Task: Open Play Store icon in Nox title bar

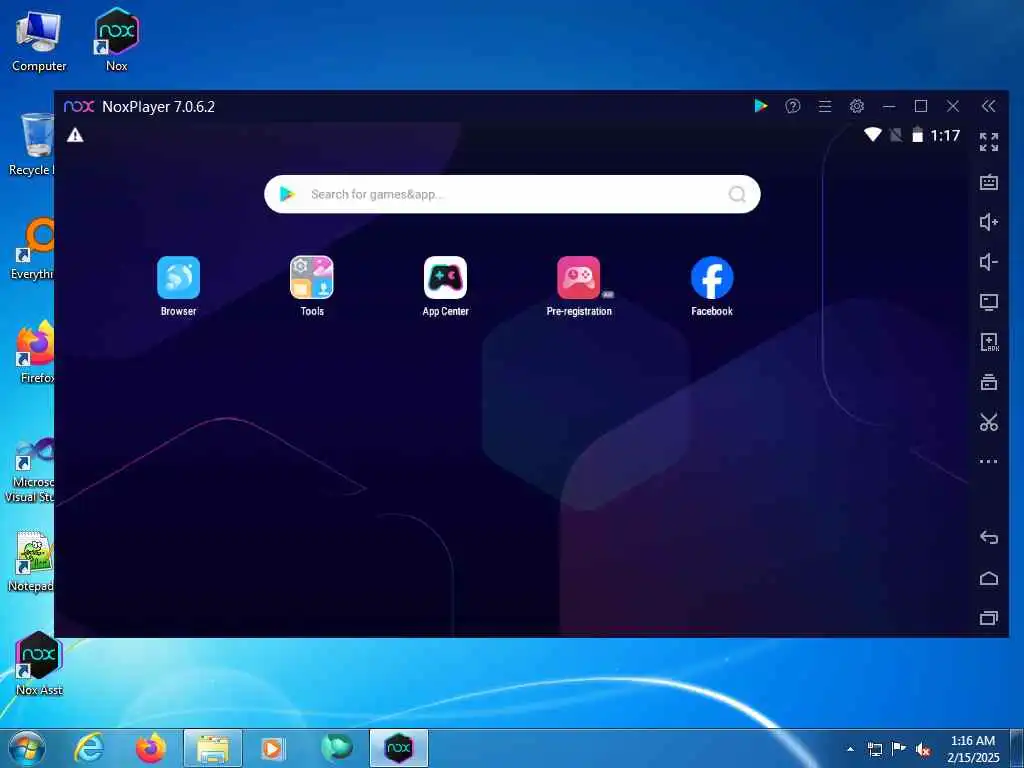Action: point(761,106)
